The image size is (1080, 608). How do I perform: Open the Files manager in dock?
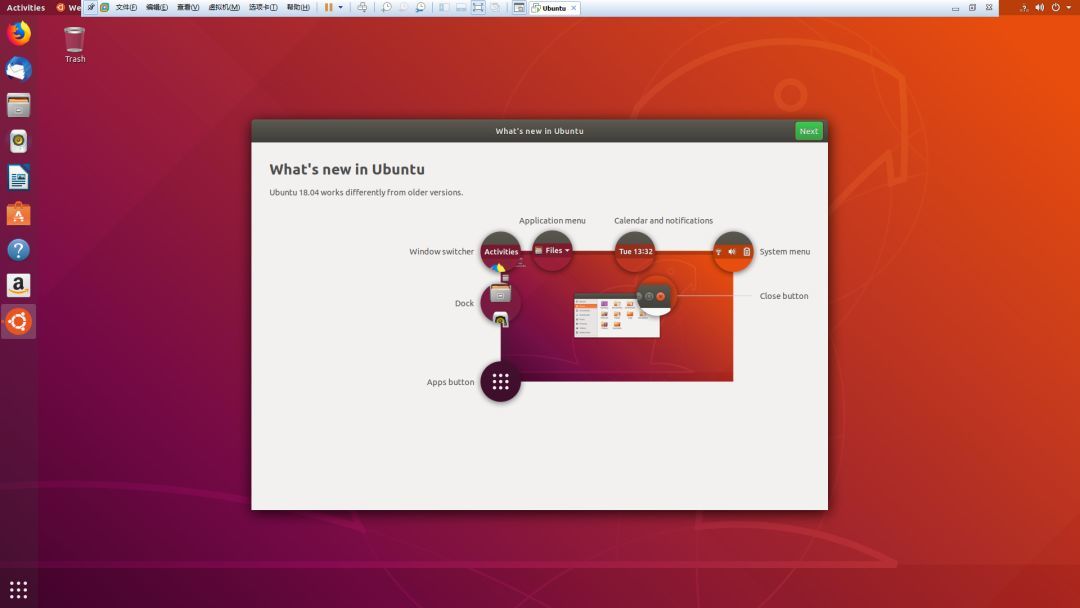(18, 106)
